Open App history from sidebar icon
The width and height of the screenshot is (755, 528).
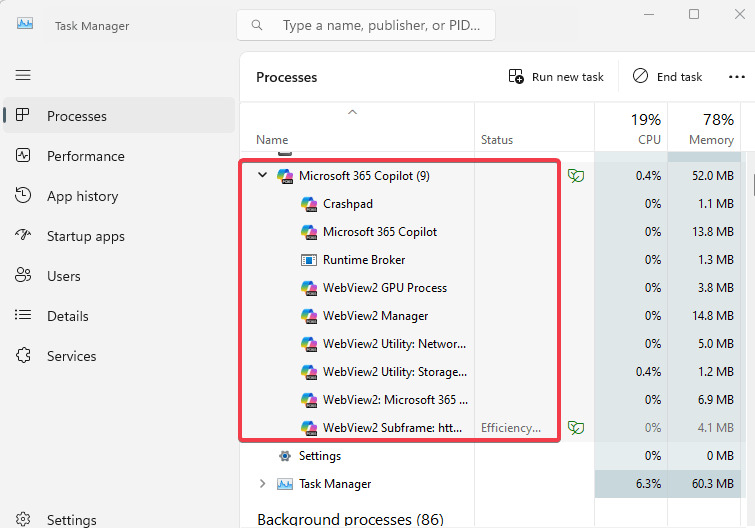pos(23,195)
